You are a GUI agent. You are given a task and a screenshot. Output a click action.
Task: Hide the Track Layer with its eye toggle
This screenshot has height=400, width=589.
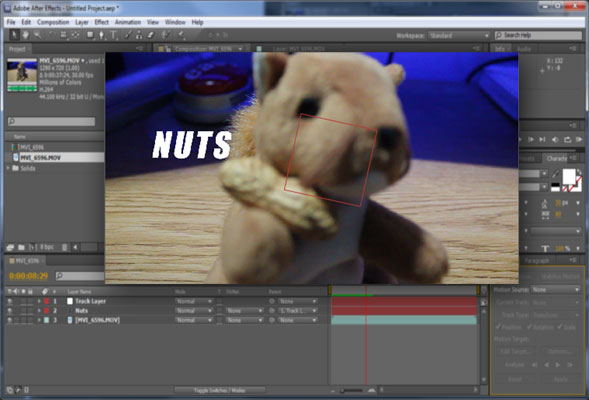(x=10, y=301)
